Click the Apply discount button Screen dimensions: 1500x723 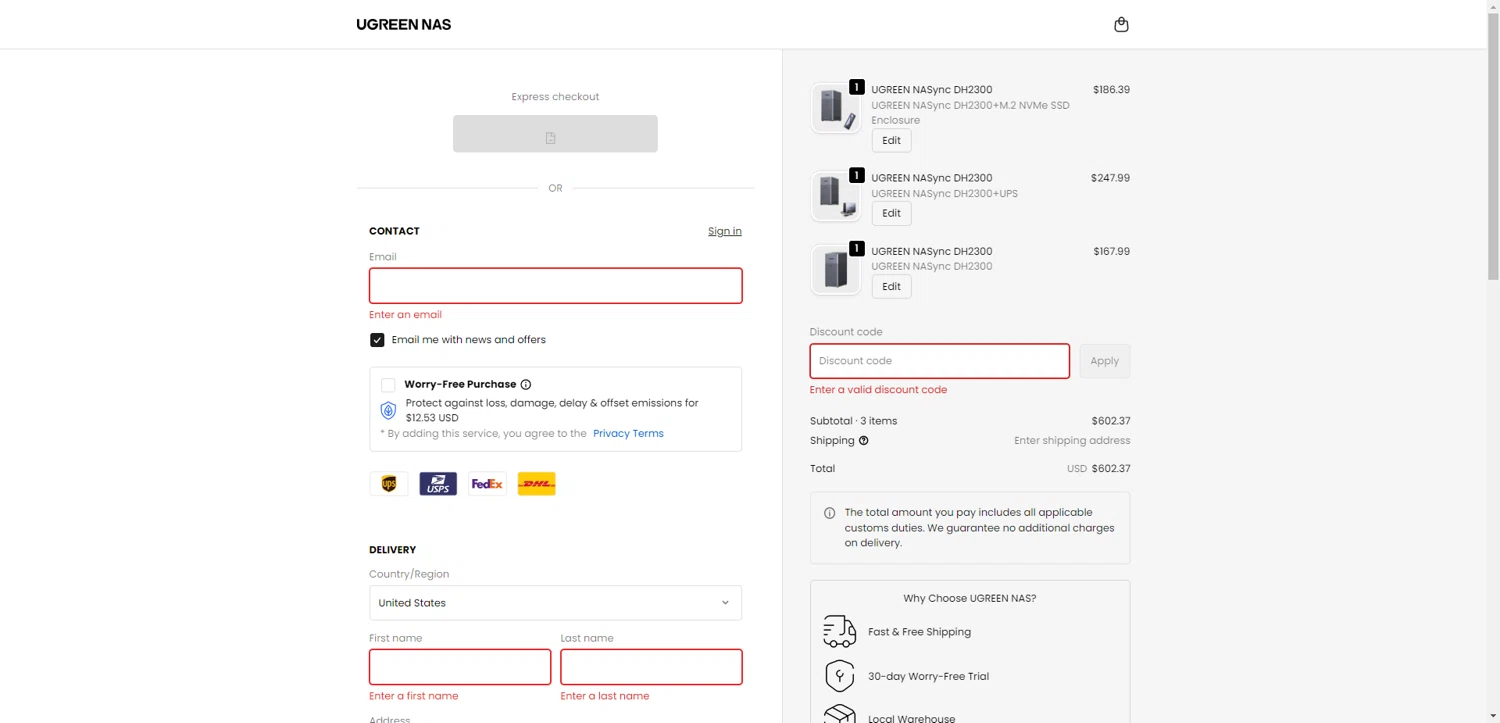tap(1104, 361)
